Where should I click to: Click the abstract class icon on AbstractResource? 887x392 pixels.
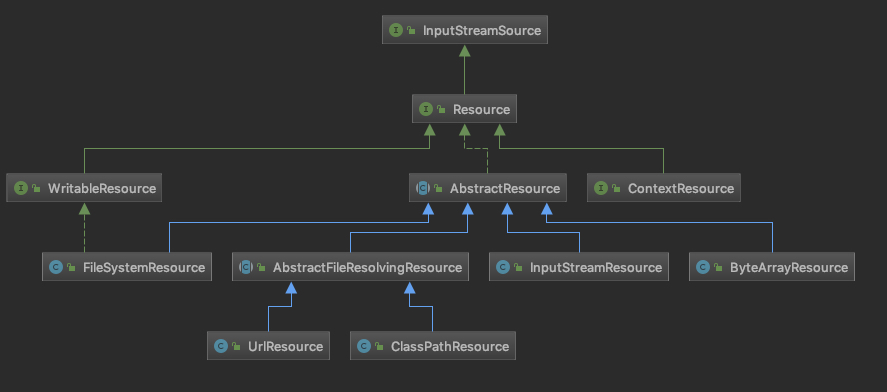pos(423,188)
